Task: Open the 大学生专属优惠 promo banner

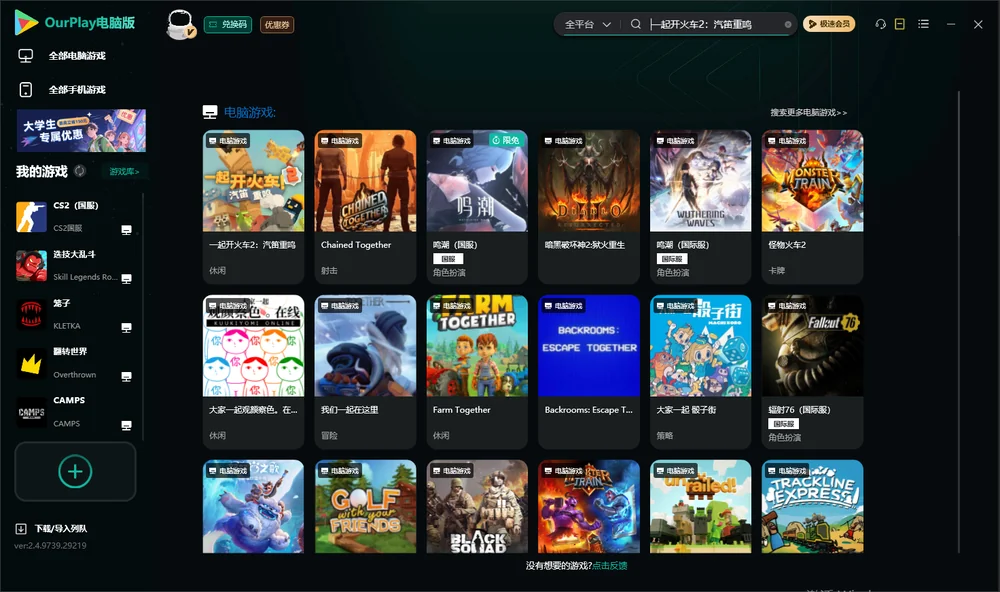Action: tap(81, 130)
